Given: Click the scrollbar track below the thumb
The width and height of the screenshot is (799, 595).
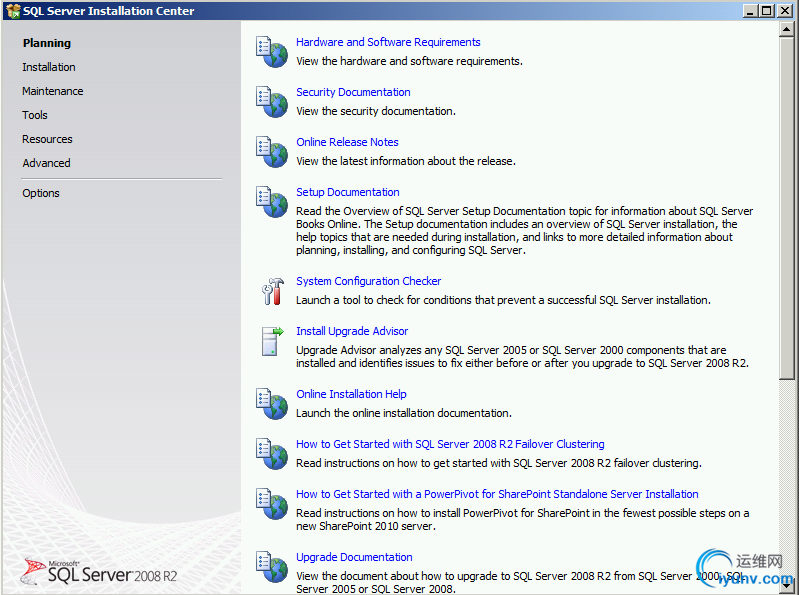Looking at the screenshot, I should tap(786, 479).
